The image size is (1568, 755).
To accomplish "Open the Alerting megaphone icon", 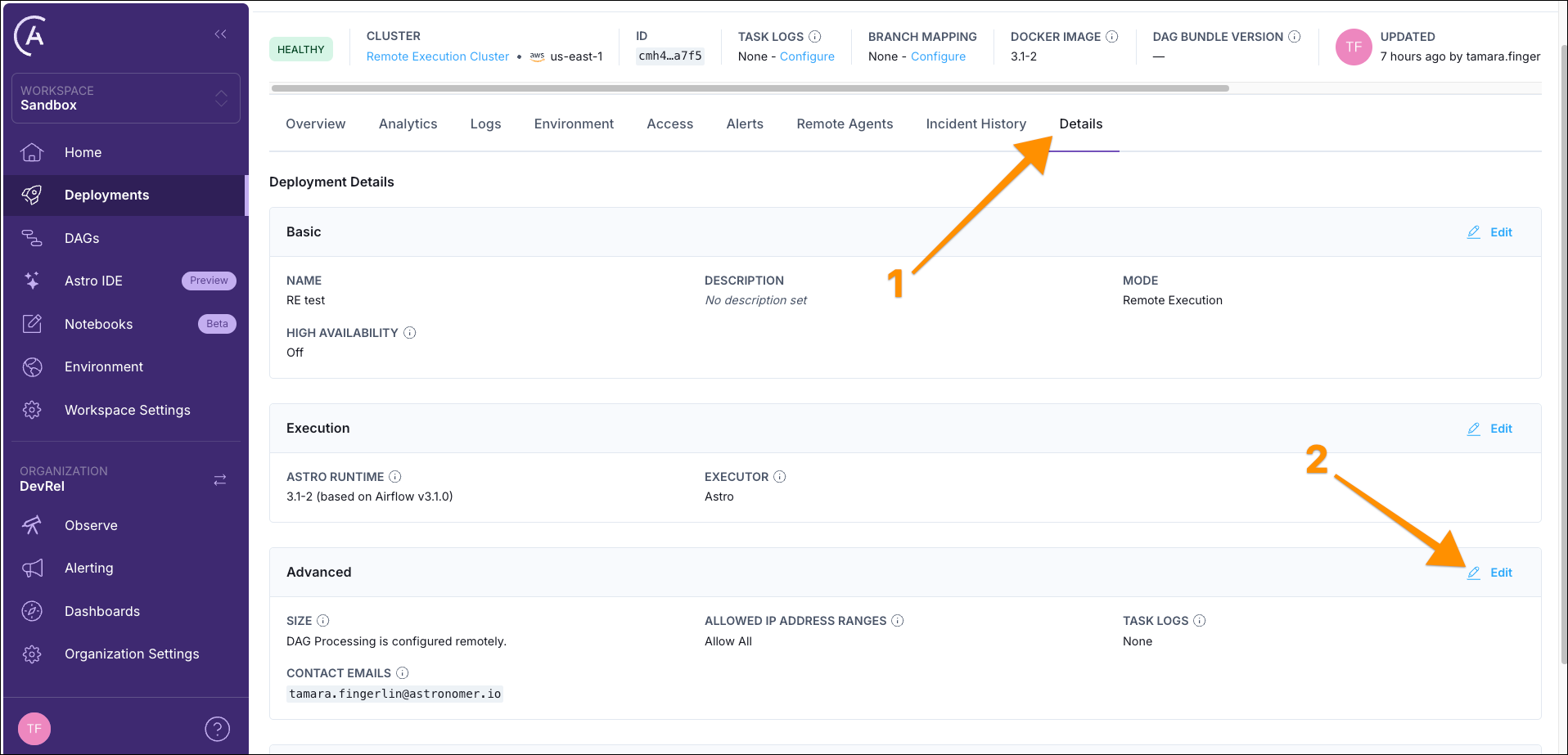I will [32, 568].
